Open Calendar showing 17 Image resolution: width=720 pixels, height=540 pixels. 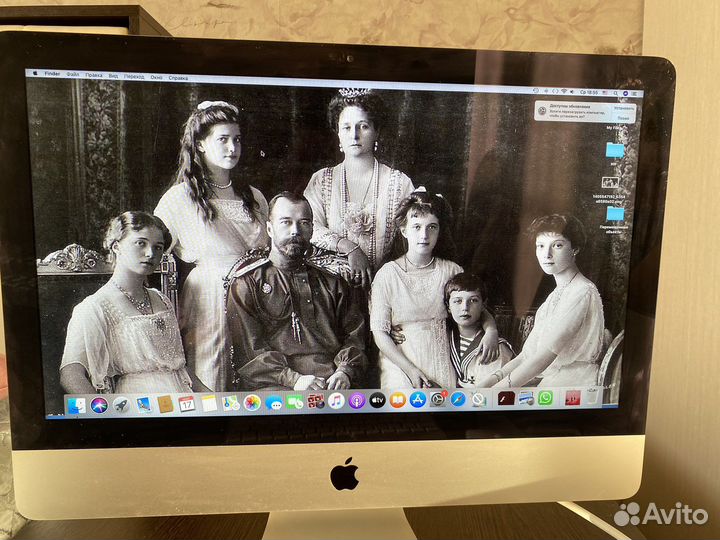[186, 404]
